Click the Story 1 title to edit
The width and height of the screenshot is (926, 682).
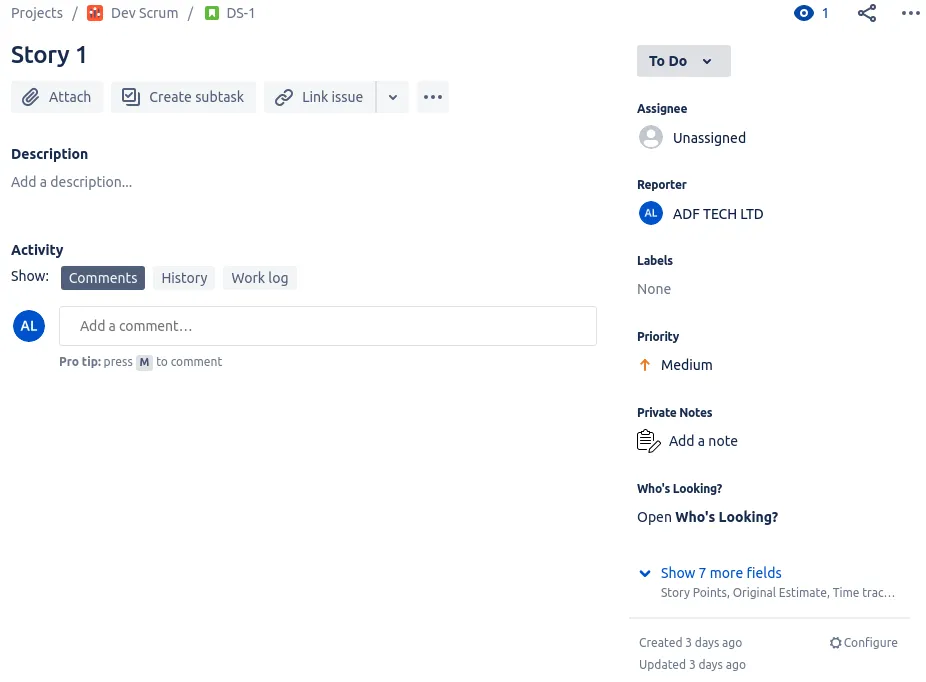49,55
